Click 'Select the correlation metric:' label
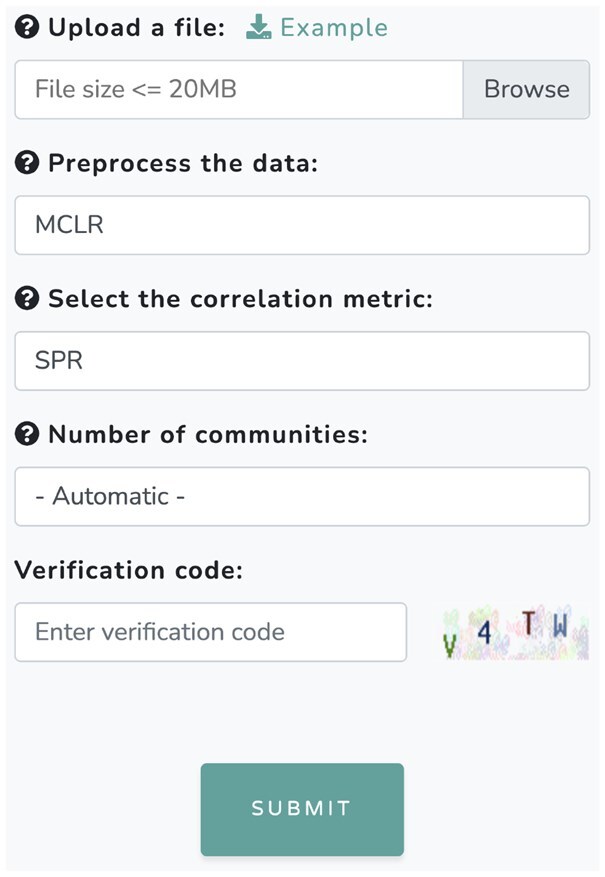The image size is (605, 877). (240, 299)
